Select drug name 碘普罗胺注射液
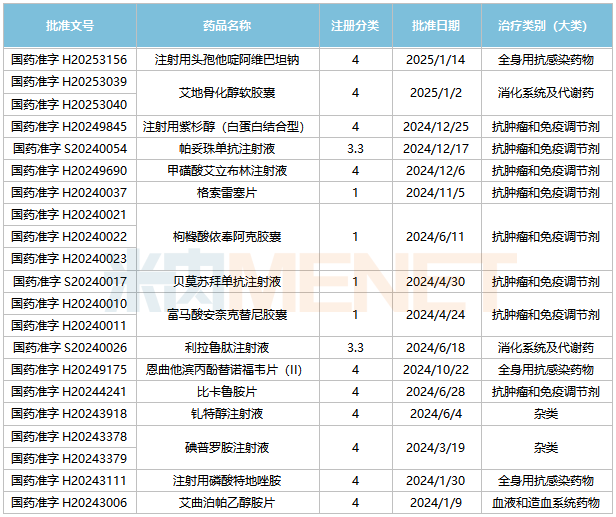 click(227, 447)
